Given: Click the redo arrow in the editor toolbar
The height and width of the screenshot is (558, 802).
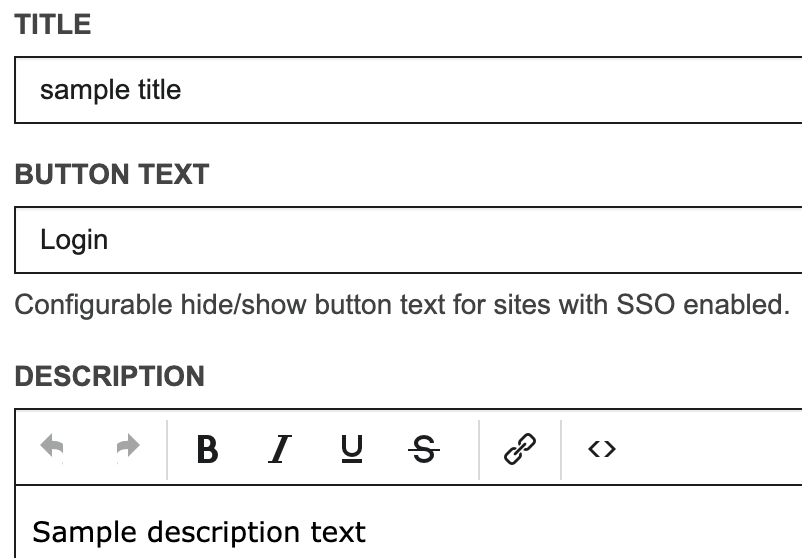Looking at the screenshot, I should click(x=127, y=449).
